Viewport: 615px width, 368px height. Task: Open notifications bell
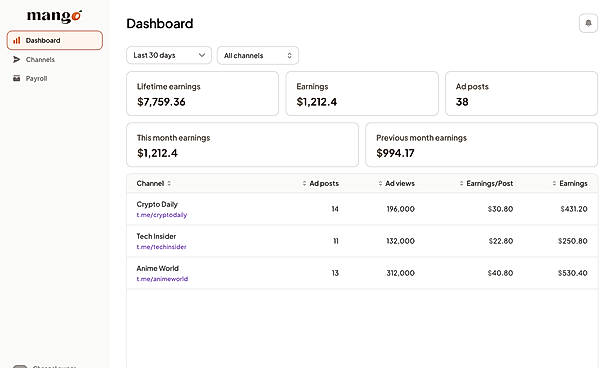pos(588,23)
